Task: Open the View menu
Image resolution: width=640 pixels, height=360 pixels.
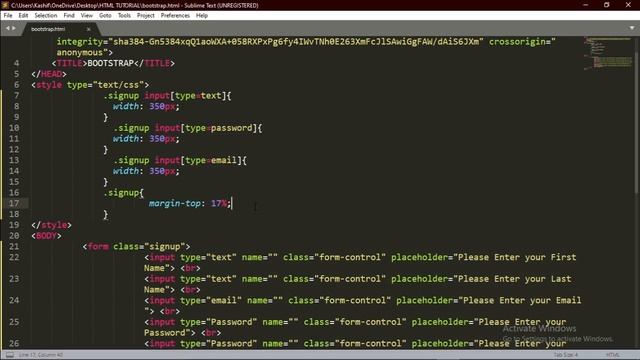Action: [x=87, y=16]
